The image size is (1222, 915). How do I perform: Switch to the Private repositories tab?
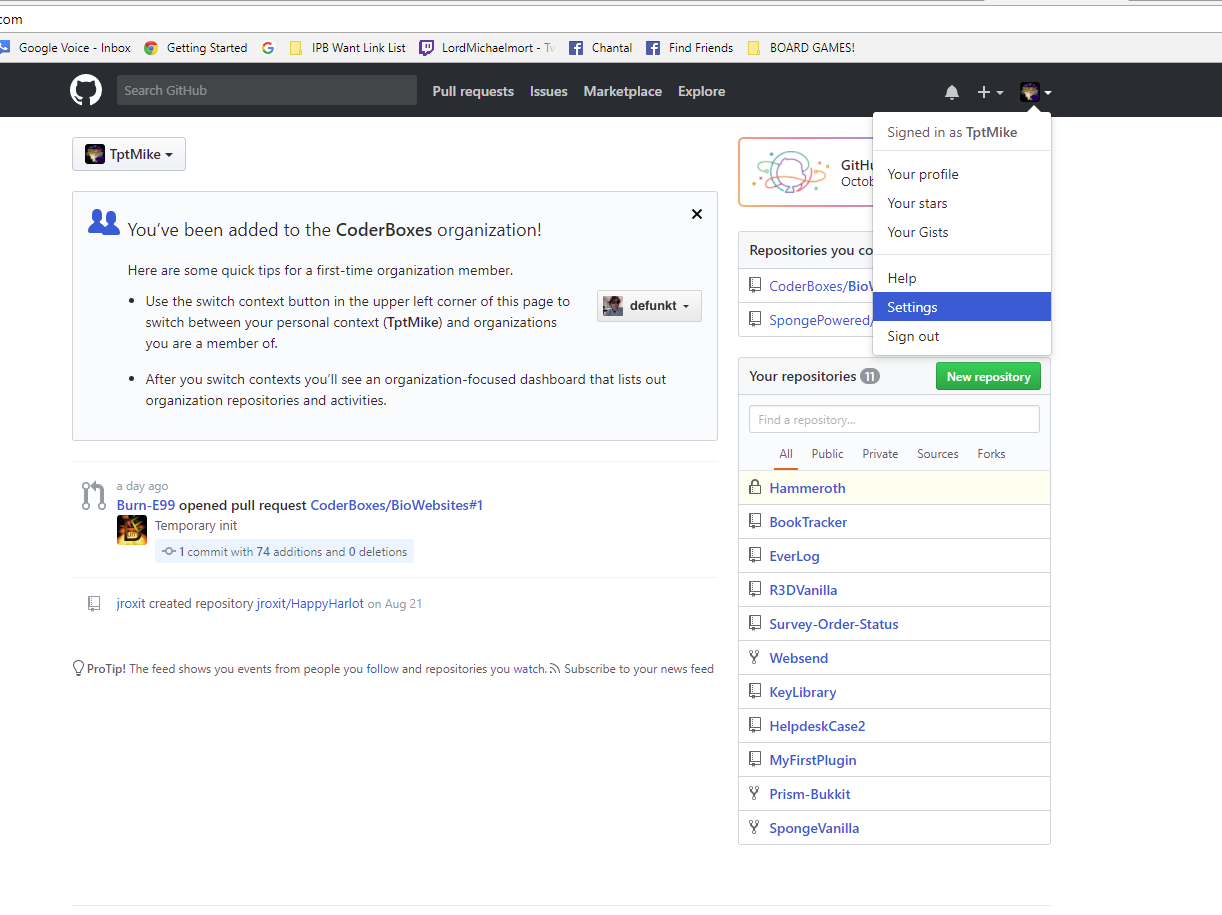point(880,454)
